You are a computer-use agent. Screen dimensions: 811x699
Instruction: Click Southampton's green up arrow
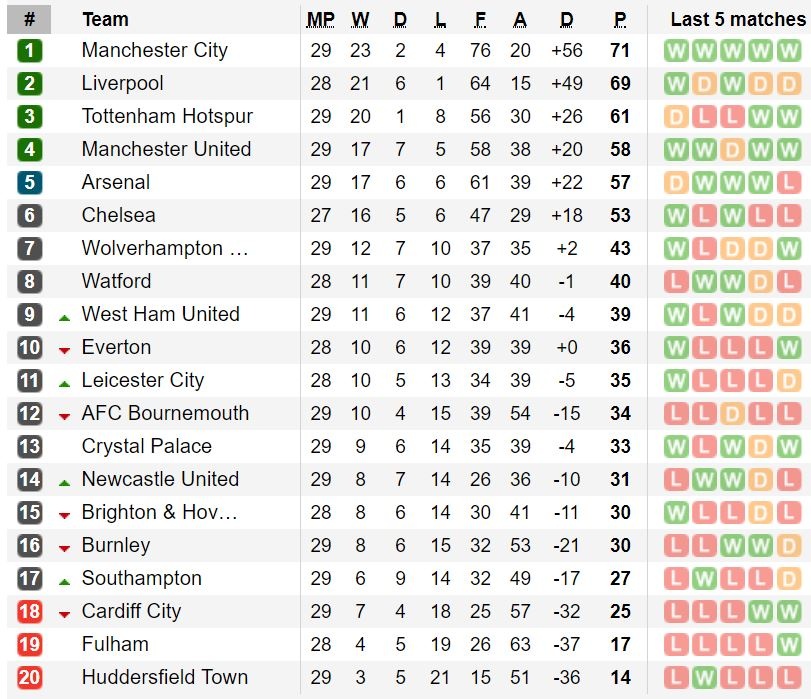64,580
